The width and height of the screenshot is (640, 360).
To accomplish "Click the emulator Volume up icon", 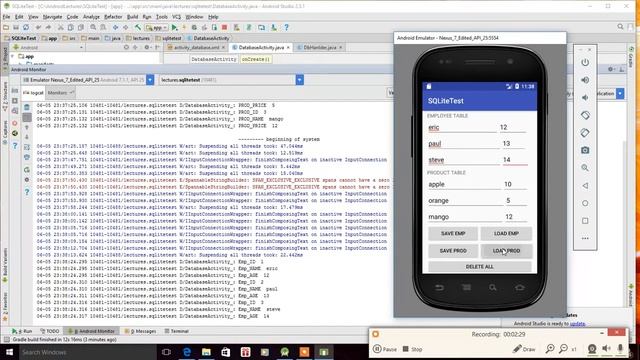I will [585, 80].
